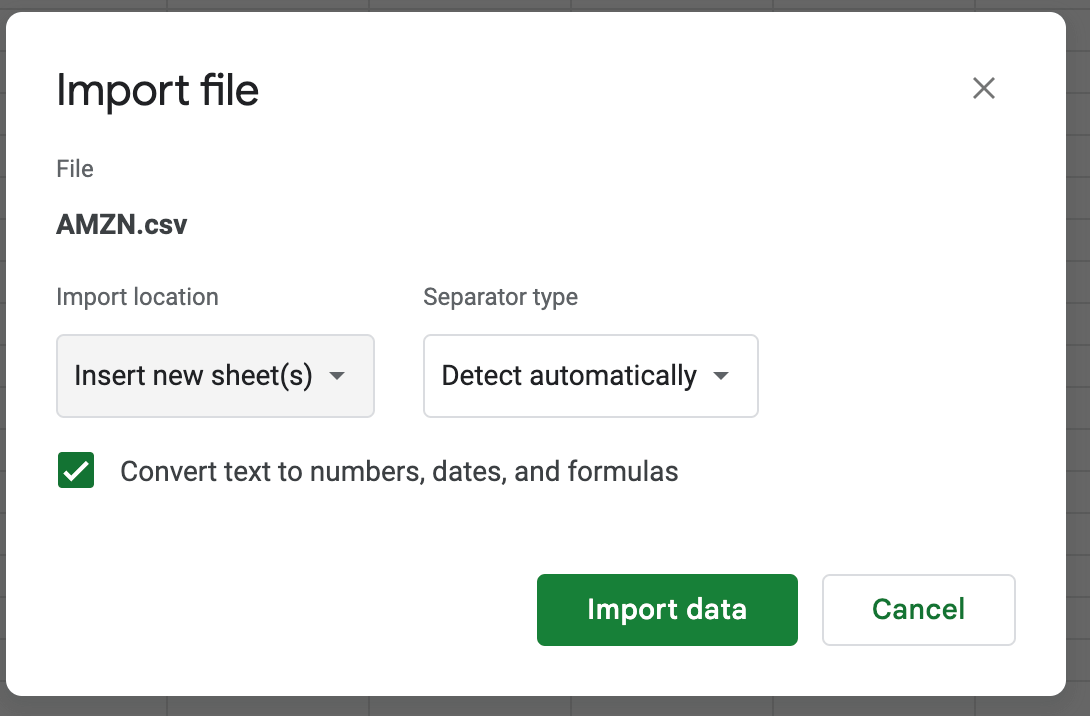Click the AMZN.csv file name
This screenshot has height=716, width=1090.
coord(122,224)
